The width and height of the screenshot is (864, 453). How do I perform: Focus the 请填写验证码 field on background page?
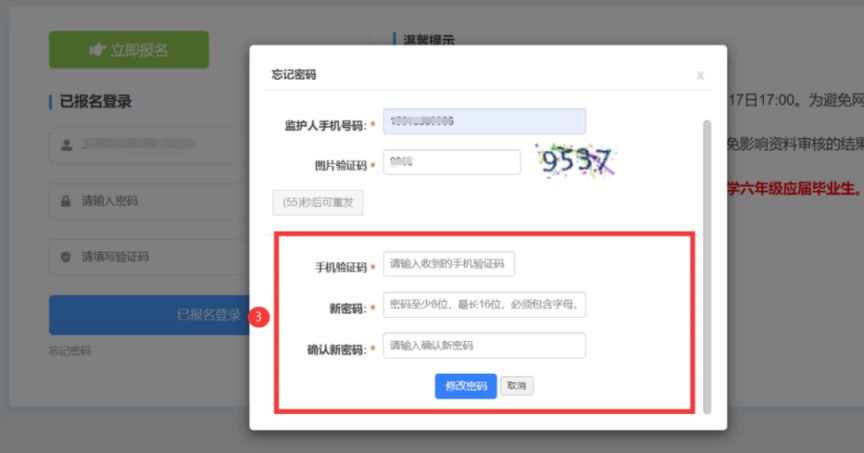pos(149,257)
